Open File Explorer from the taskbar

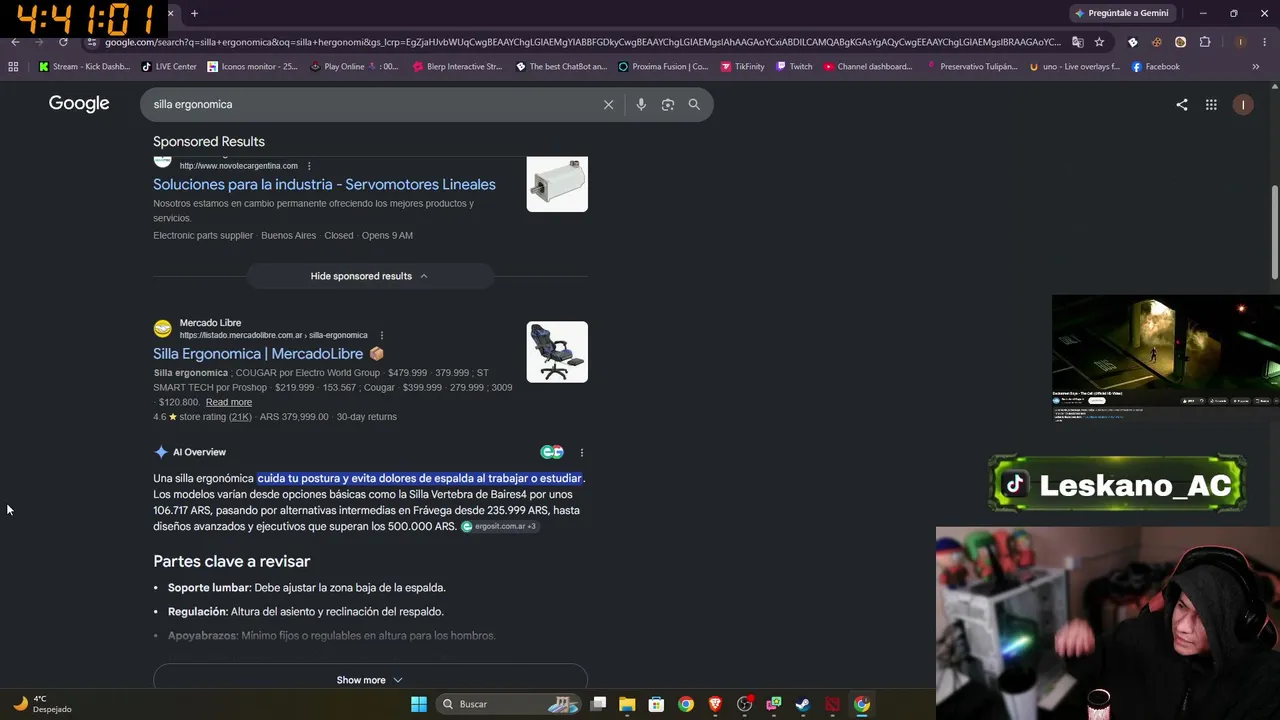pos(627,704)
